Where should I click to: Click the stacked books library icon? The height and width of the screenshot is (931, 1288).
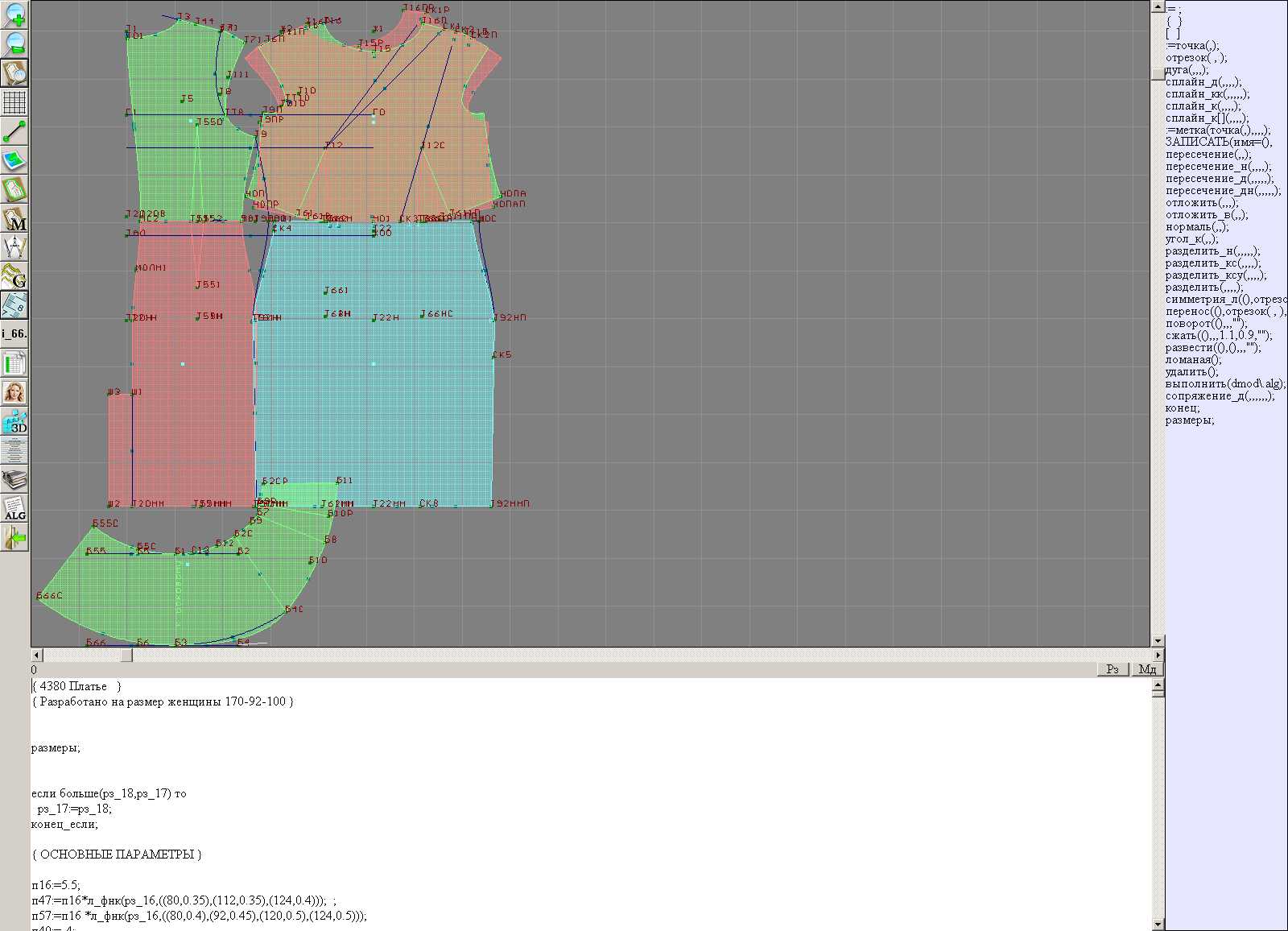[x=14, y=480]
